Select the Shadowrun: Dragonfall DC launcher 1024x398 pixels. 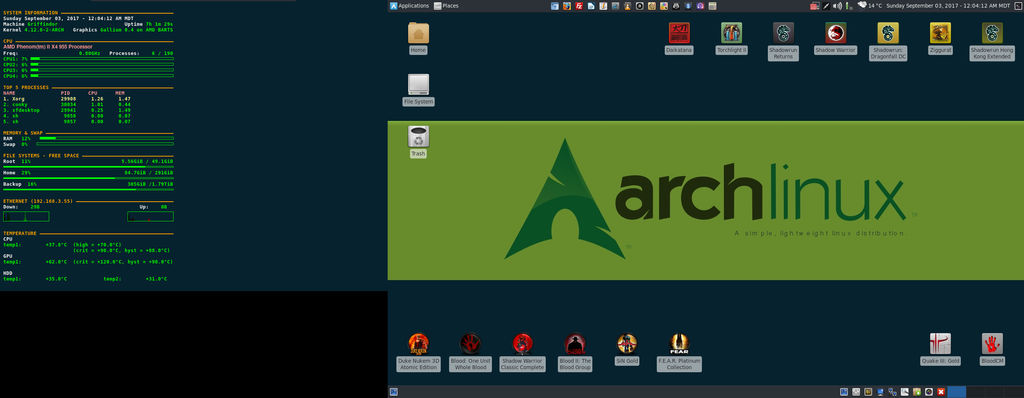point(888,41)
